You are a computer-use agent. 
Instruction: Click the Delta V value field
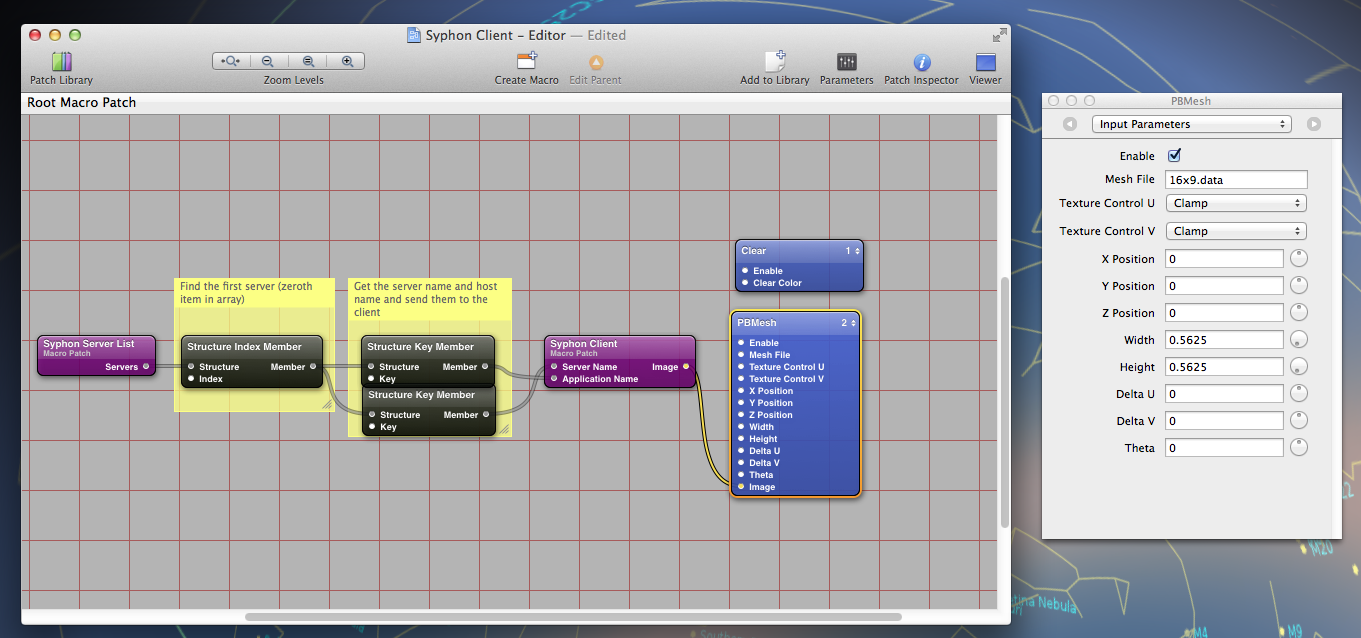coord(1224,421)
